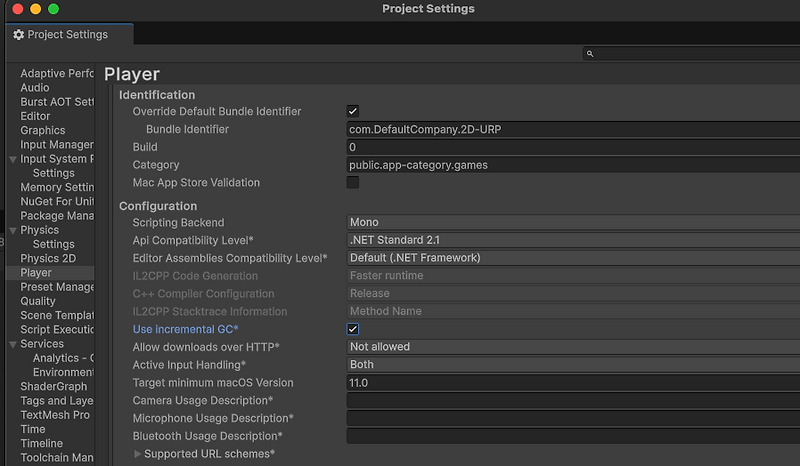Select Quality in settings sidebar

[x=38, y=301]
